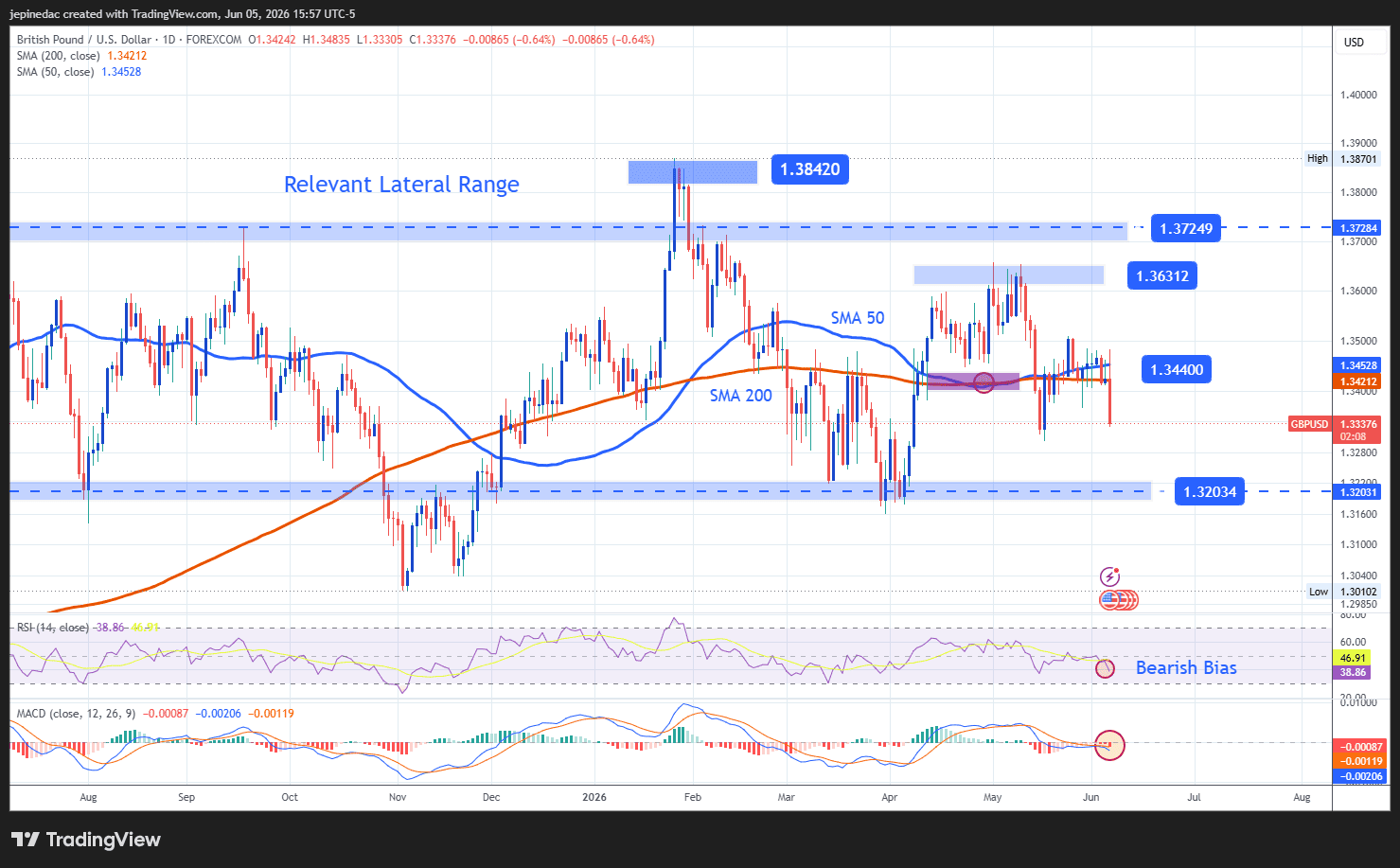Click the 1.37249 price label
The width and height of the screenshot is (1400, 868).
coord(1186,228)
